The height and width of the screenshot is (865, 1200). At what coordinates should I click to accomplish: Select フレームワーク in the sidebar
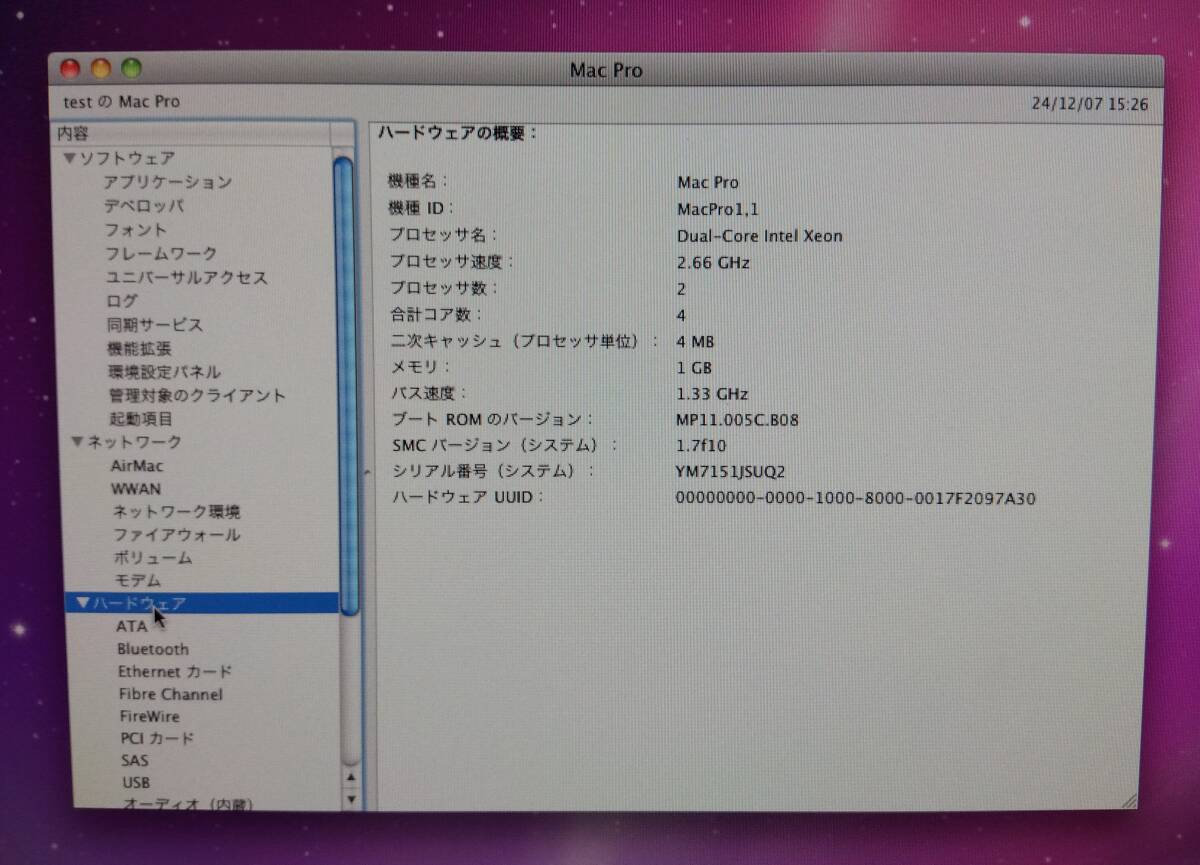(161, 254)
